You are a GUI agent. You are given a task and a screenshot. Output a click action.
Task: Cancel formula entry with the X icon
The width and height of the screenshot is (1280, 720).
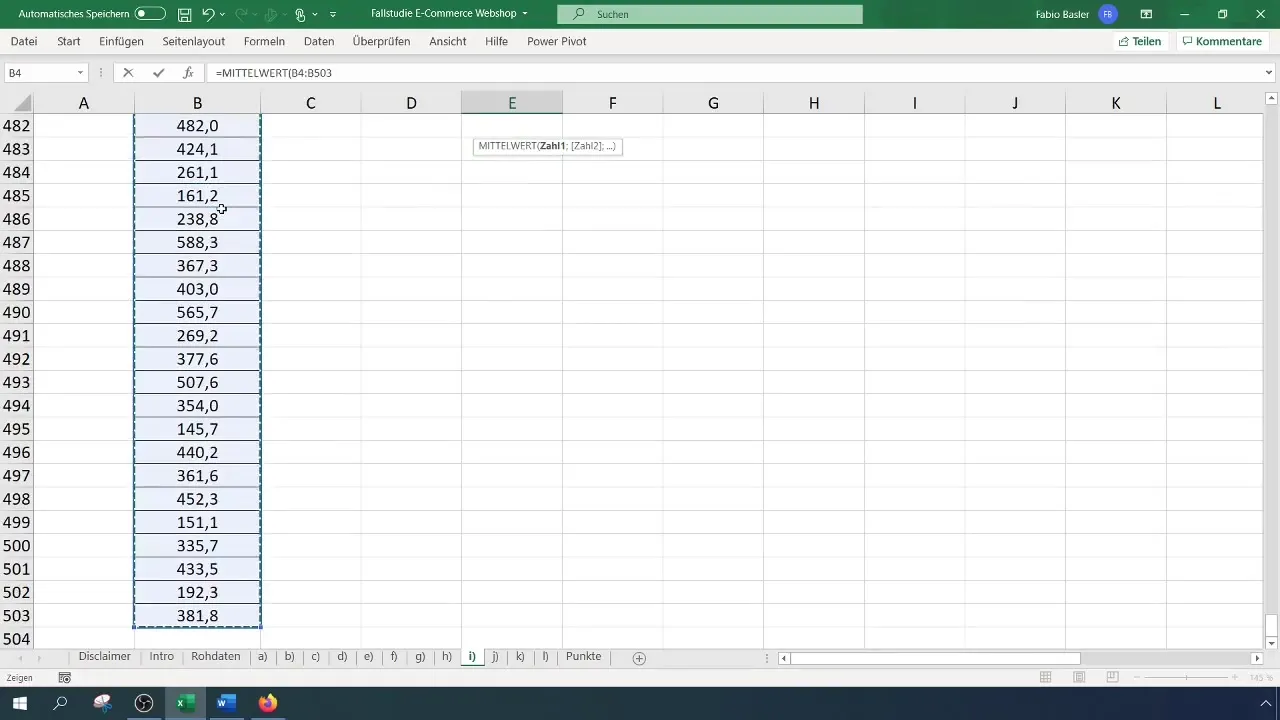[x=128, y=73]
